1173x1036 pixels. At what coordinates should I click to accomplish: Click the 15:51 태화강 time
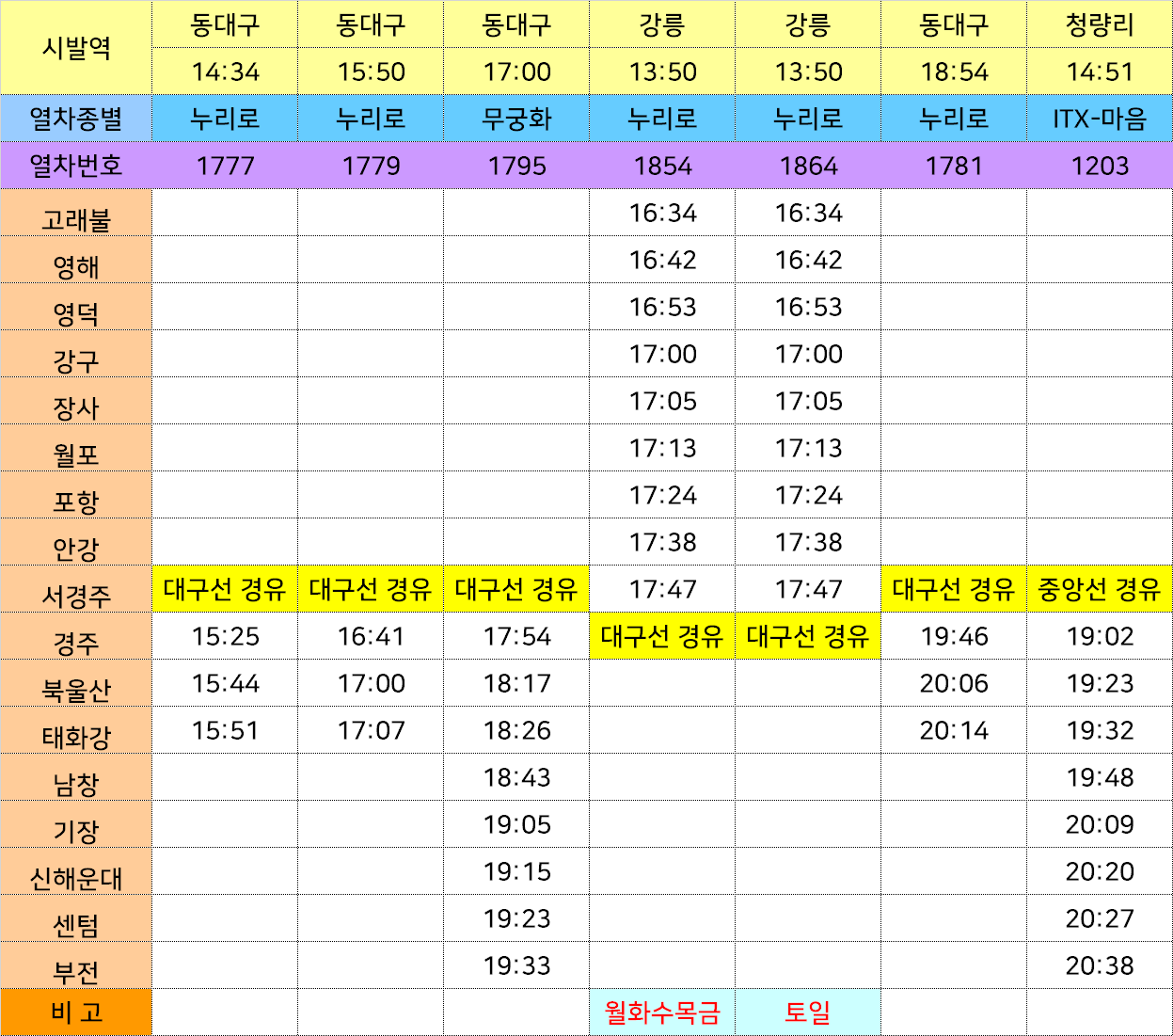coord(225,730)
